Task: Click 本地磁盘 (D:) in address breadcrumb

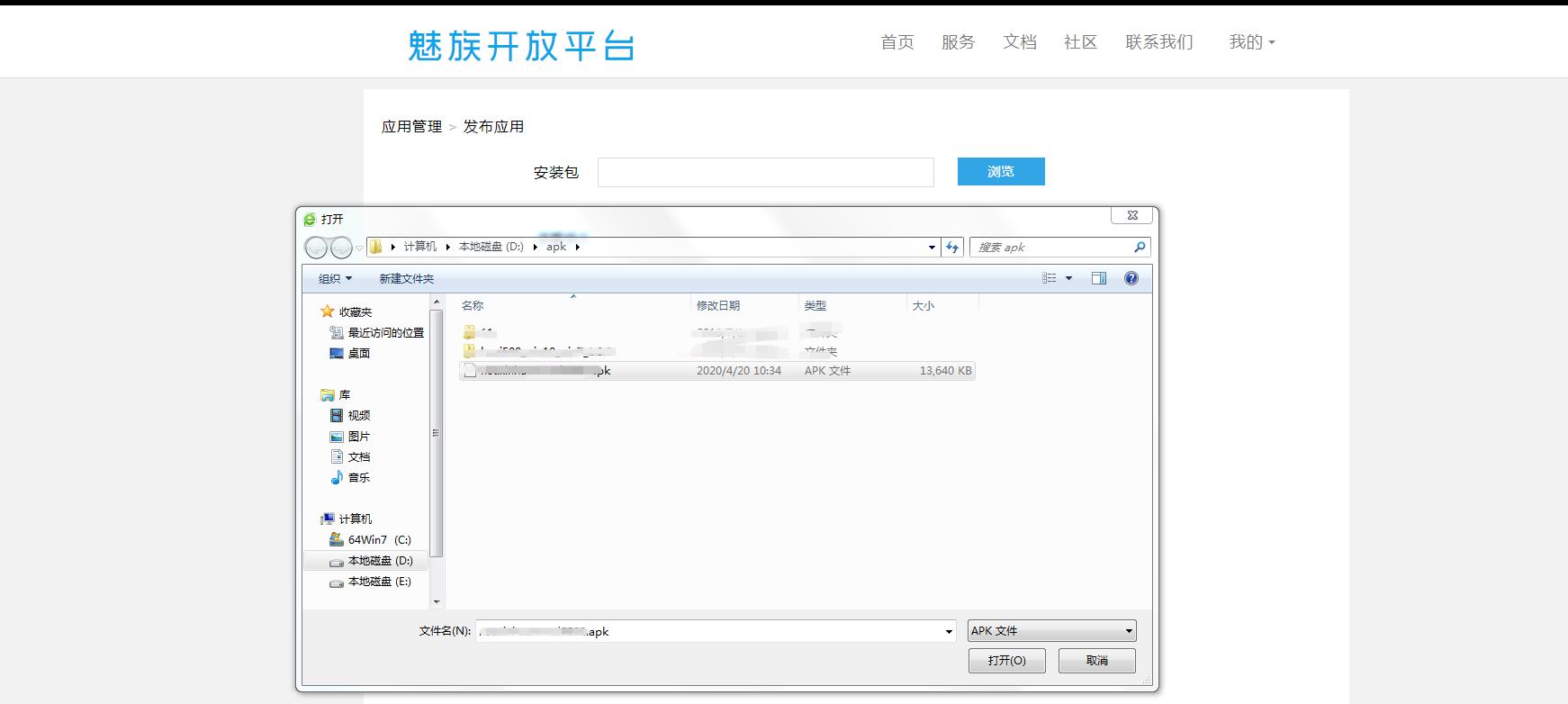Action: tap(491, 247)
